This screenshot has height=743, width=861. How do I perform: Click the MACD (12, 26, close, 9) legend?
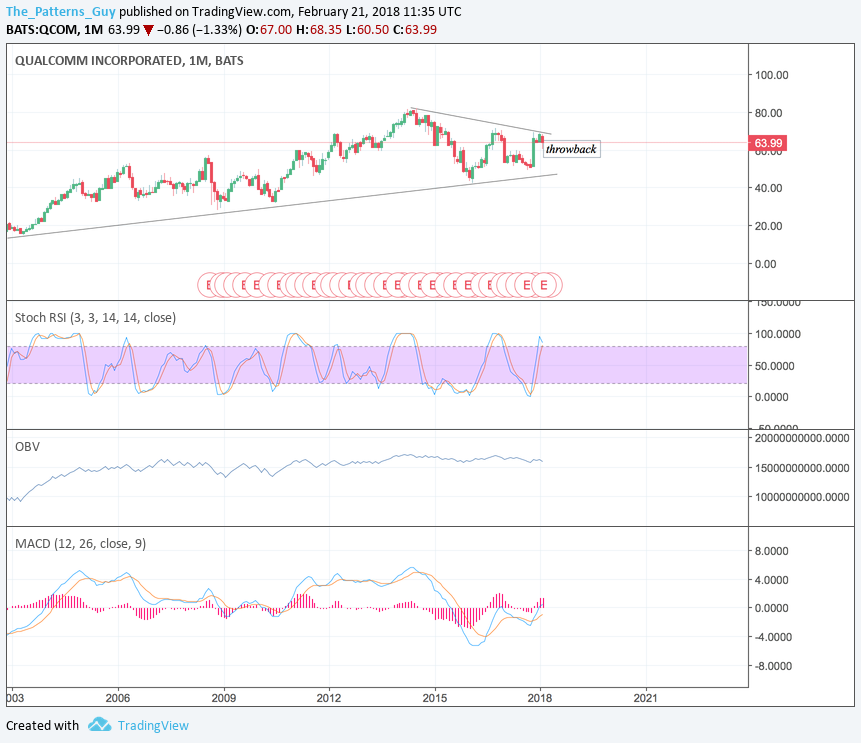(81, 544)
